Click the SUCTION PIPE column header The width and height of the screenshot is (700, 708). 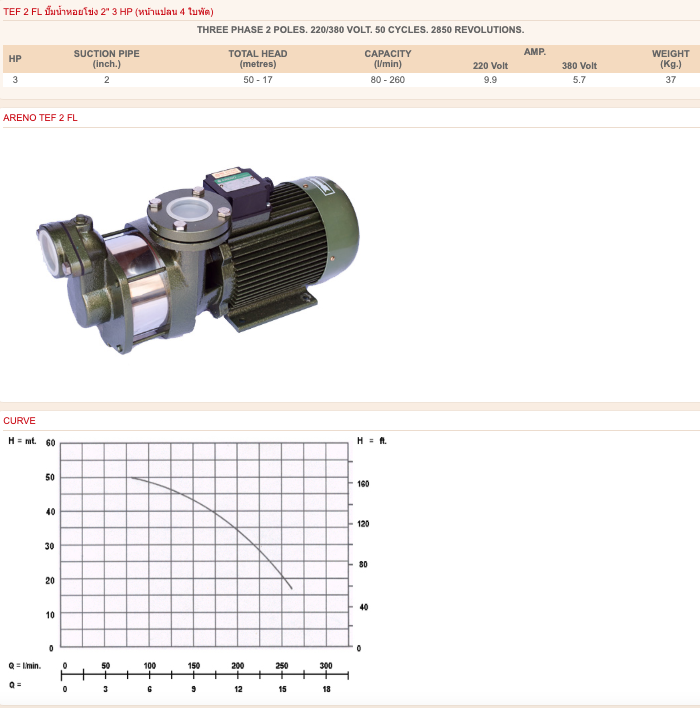click(107, 59)
